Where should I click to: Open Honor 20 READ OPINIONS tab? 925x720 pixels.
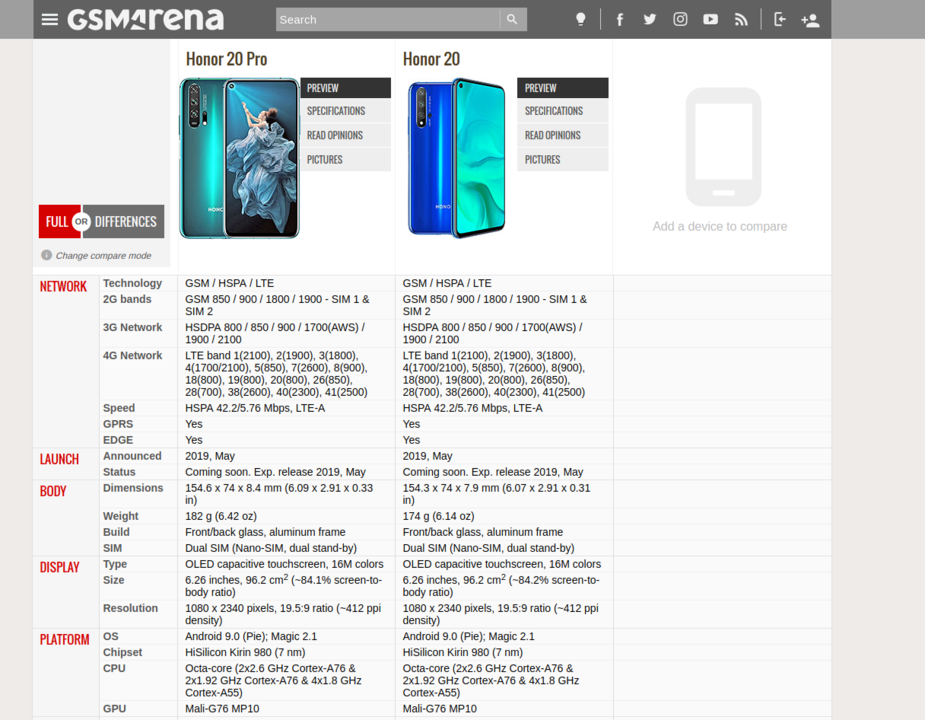tap(563, 135)
